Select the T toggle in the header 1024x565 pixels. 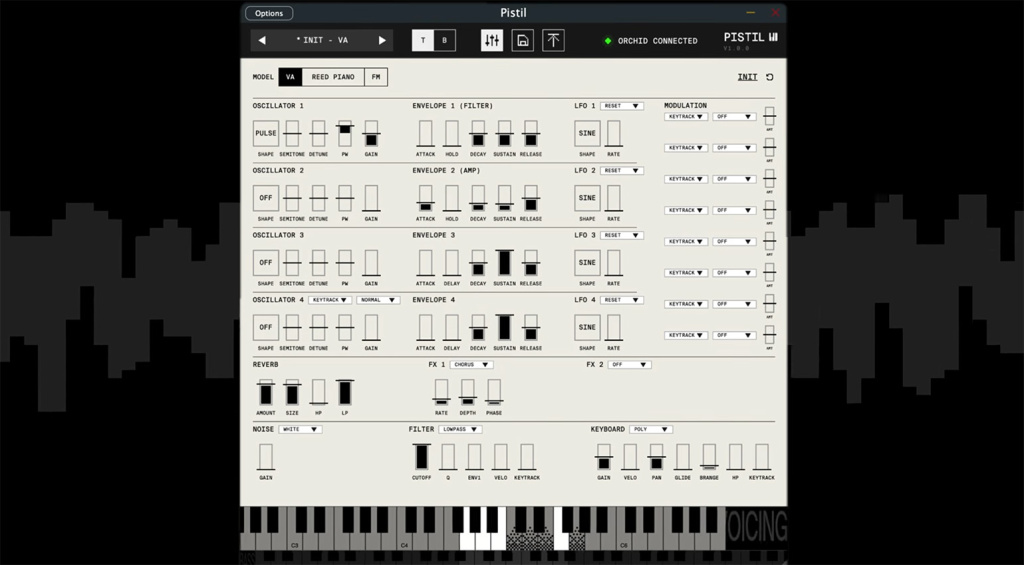(x=423, y=40)
